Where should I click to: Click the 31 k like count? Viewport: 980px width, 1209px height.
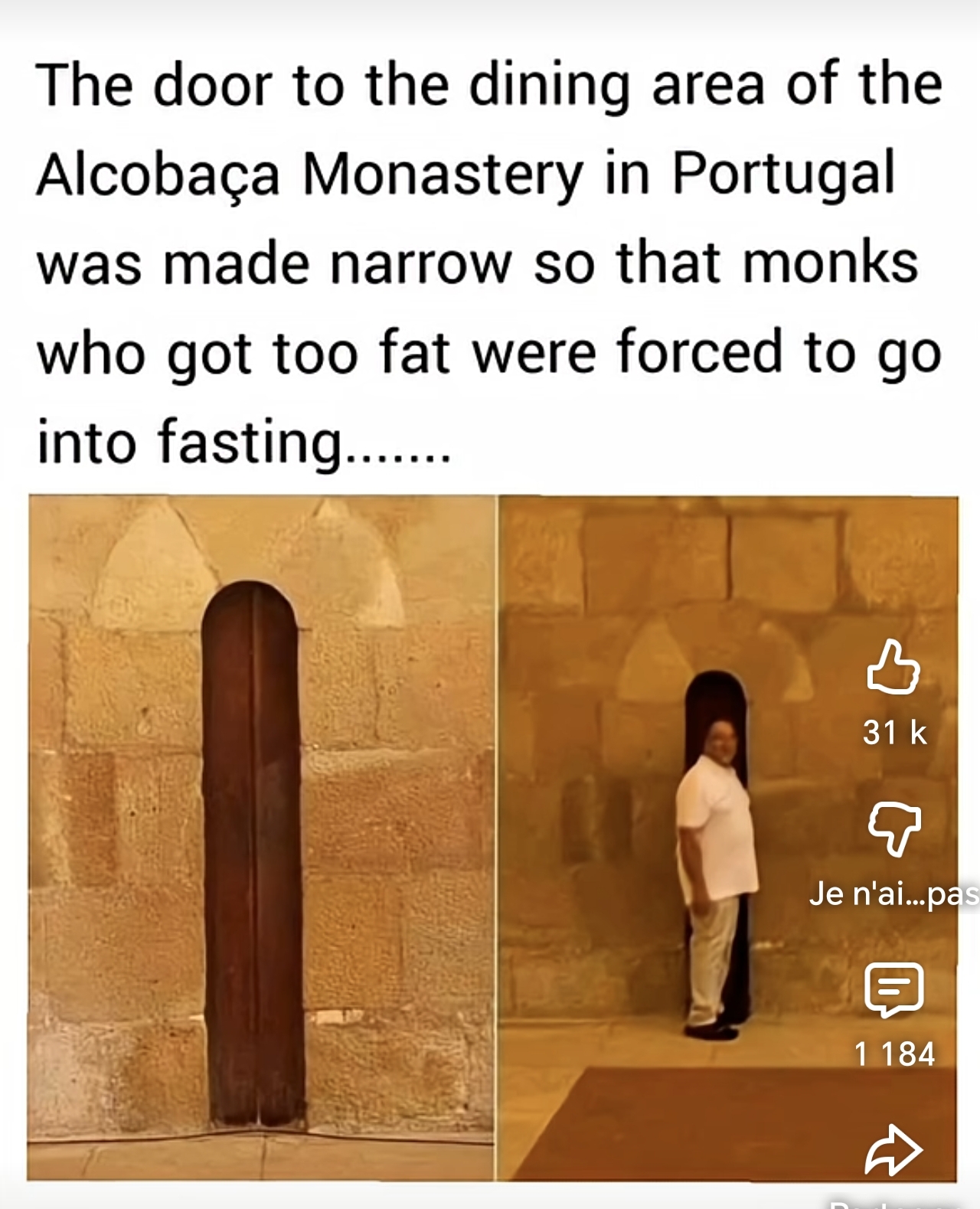(x=894, y=733)
